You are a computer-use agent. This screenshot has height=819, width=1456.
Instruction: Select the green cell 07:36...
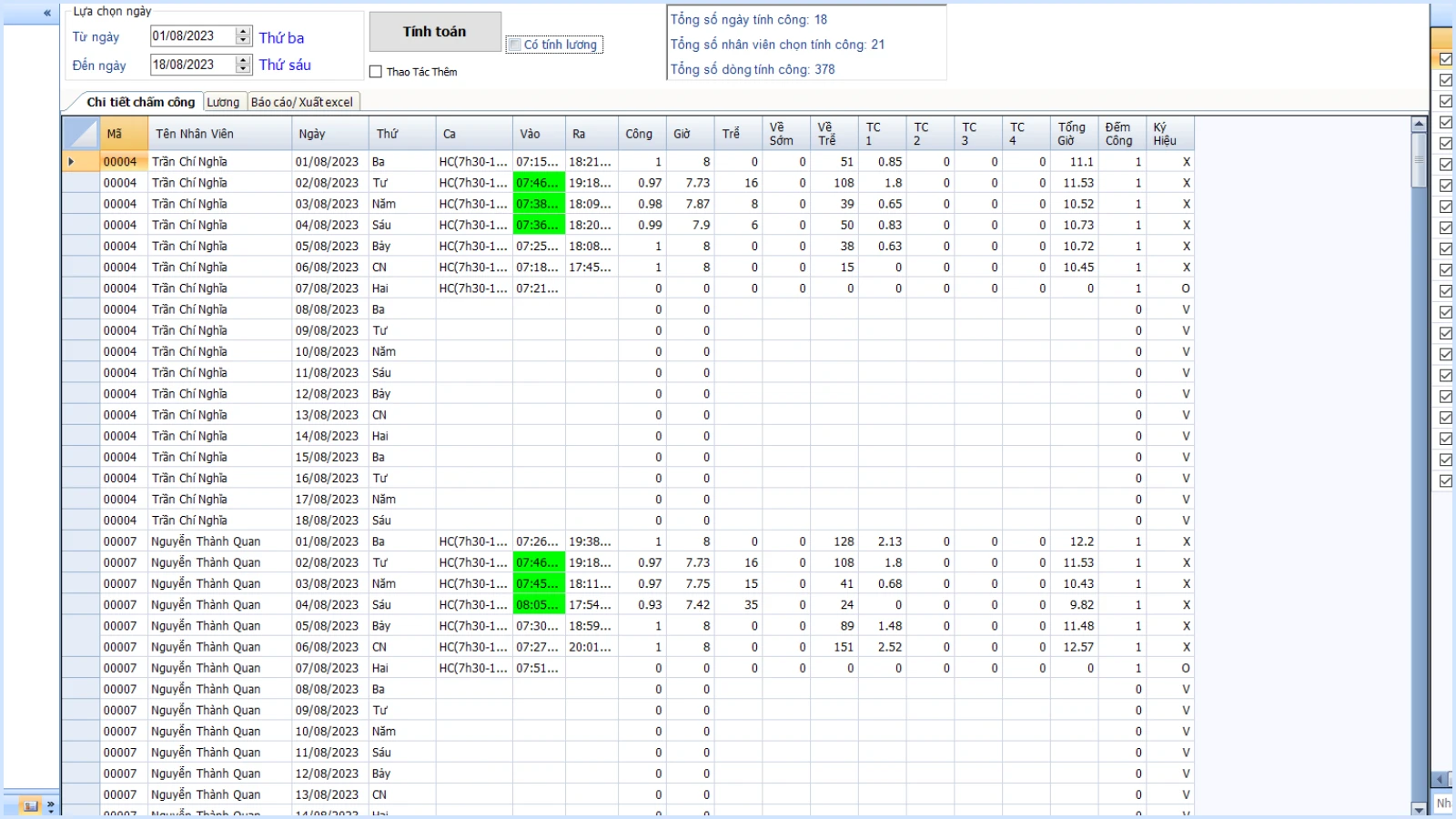pos(539,225)
